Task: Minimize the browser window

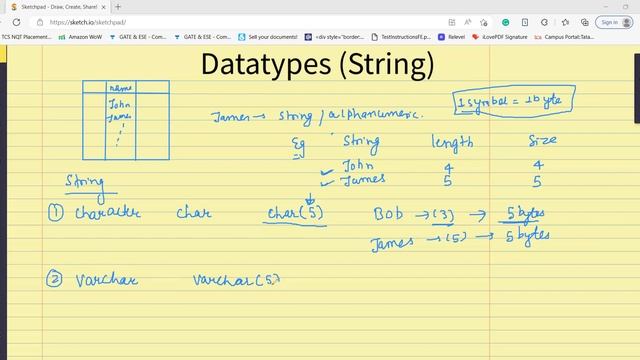Action: pos(606,7)
